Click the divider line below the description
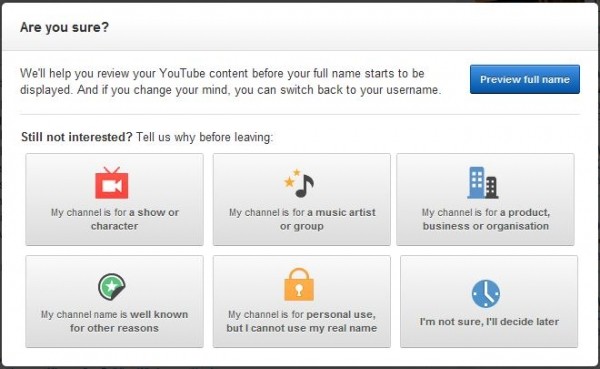Image resolution: width=600 pixels, height=369 pixels. [x=300, y=114]
